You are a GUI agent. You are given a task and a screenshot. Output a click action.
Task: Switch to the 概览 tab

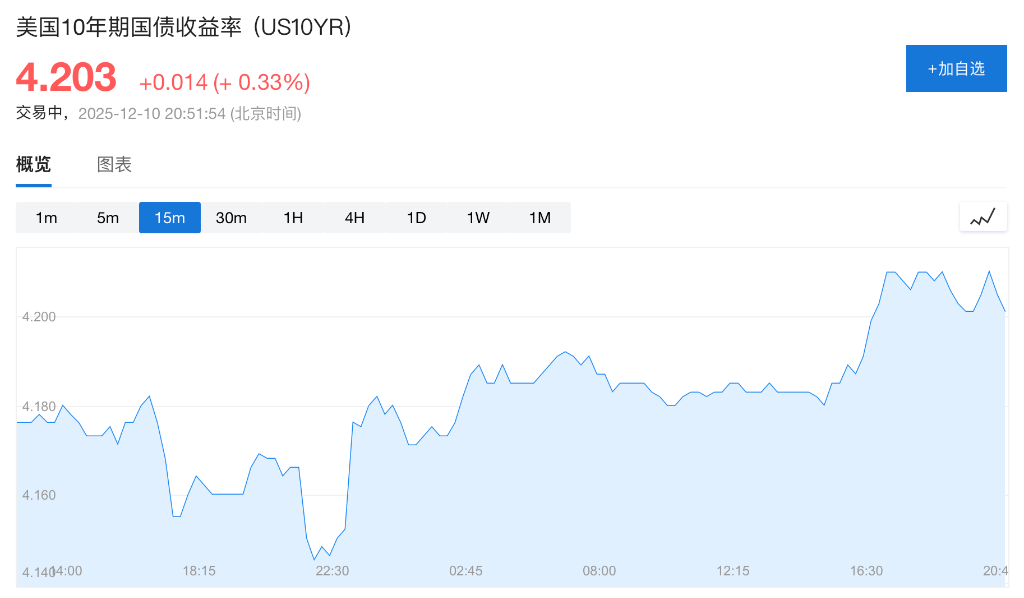click(x=33, y=165)
